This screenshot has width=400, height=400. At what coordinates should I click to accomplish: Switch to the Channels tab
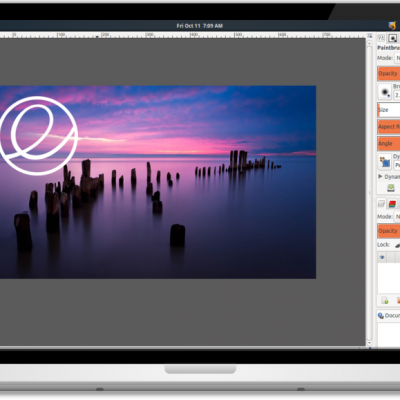pos(392,204)
